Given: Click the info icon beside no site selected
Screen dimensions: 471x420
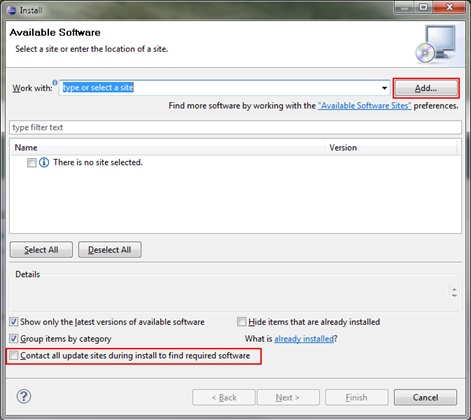Looking at the screenshot, I should coord(44,162).
